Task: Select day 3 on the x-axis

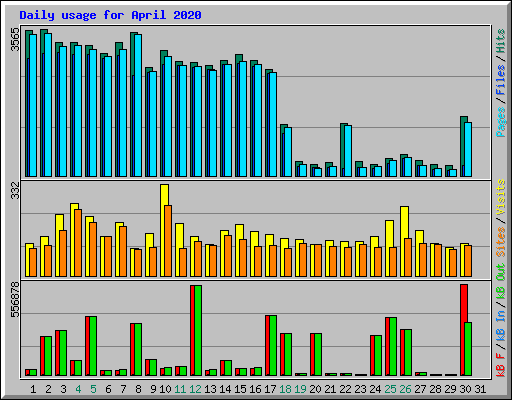Action: (63, 389)
